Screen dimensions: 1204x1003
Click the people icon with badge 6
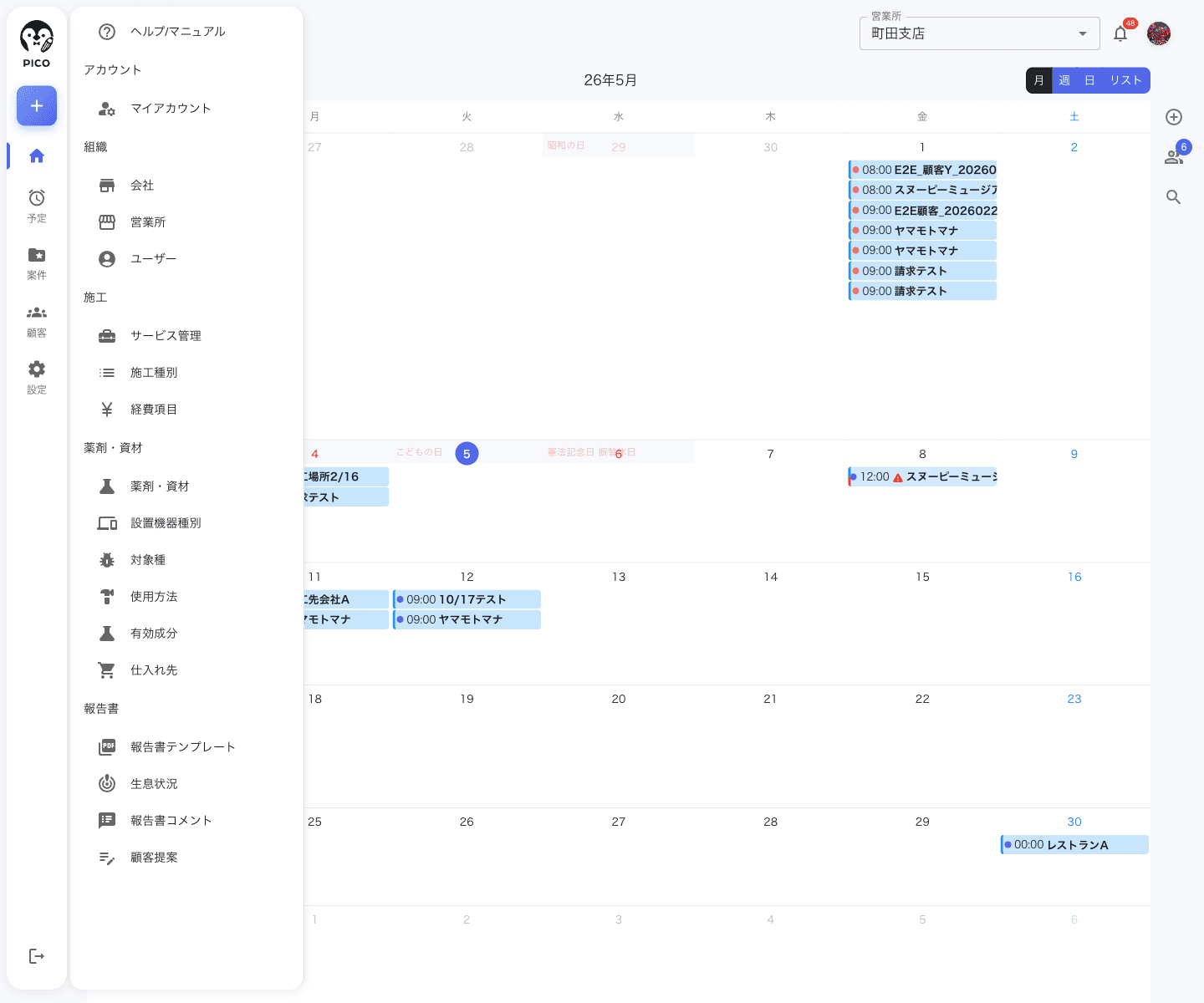pyautogui.click(x=1174, y=156)
